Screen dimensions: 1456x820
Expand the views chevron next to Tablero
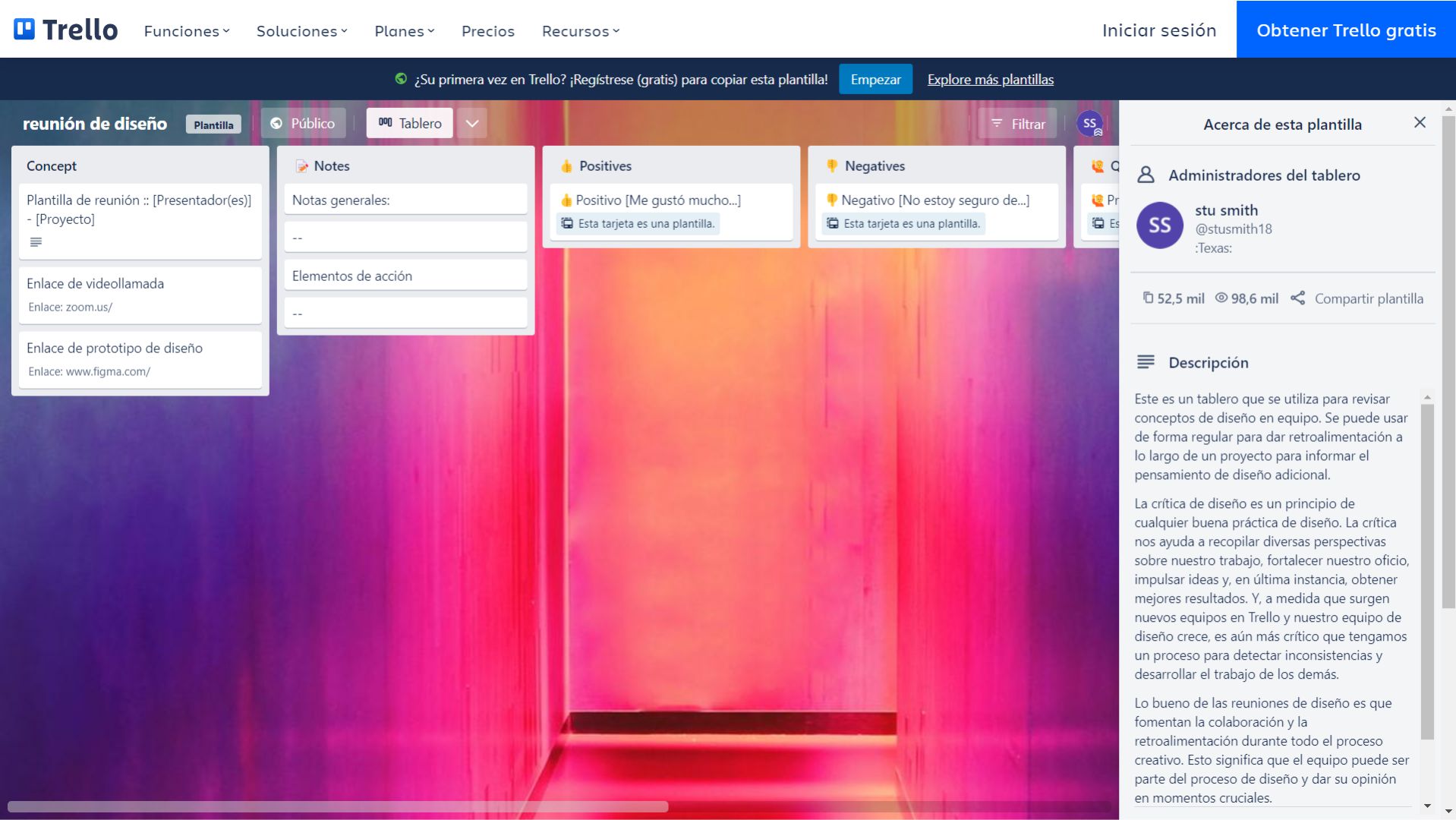[472, 123]
